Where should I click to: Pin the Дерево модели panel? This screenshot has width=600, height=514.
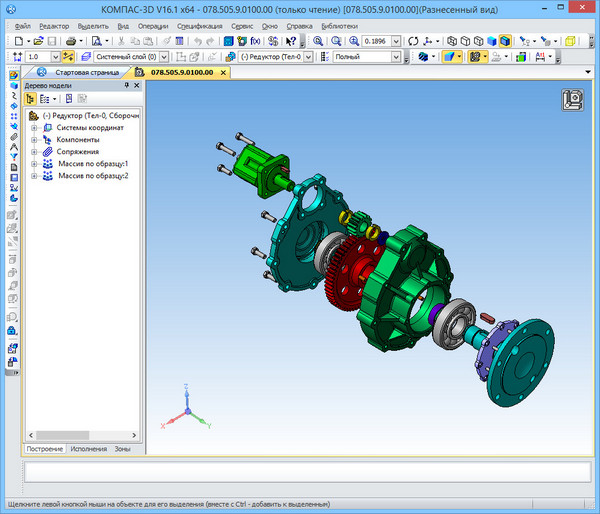click(126, 86)
